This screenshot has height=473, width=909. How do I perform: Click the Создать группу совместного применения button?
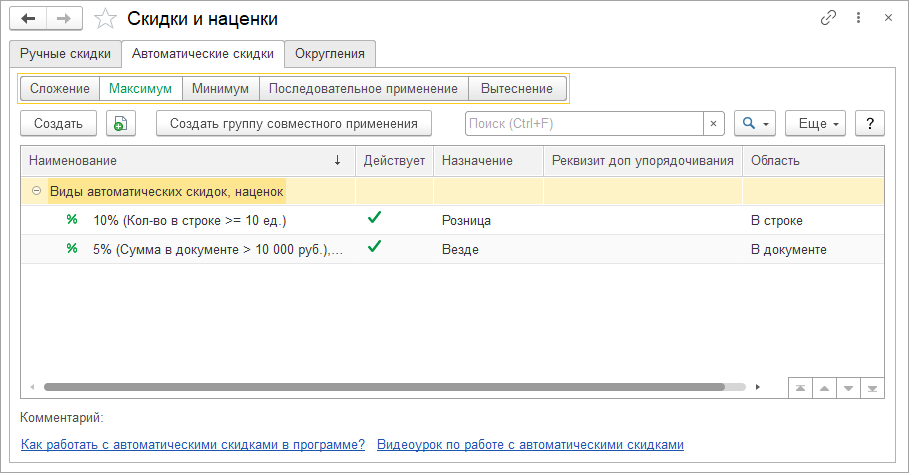(293, 123)
